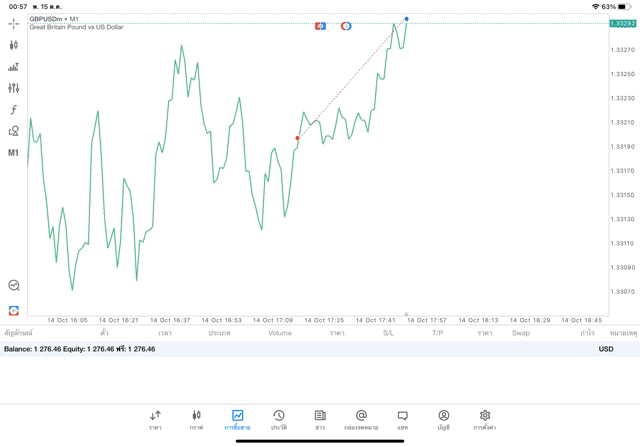The width and height of the screenshot is (640, 447).
Task: Open the indicators f icon
Action: 13,109
